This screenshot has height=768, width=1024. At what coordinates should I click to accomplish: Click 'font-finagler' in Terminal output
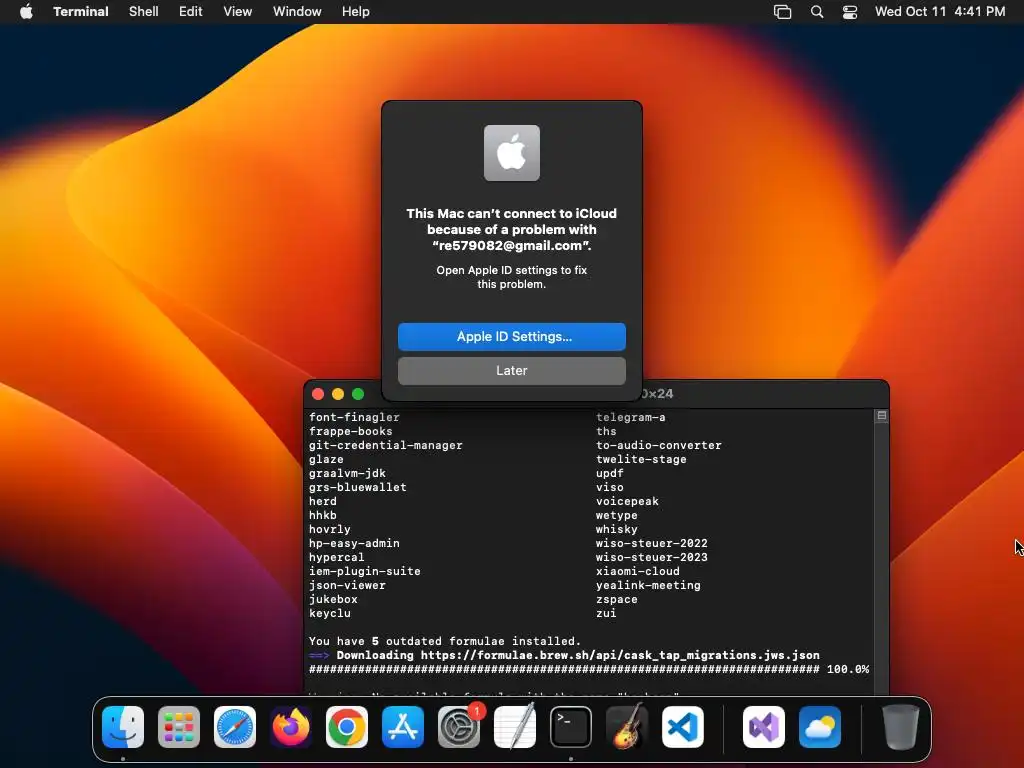(x=354, y=417)
